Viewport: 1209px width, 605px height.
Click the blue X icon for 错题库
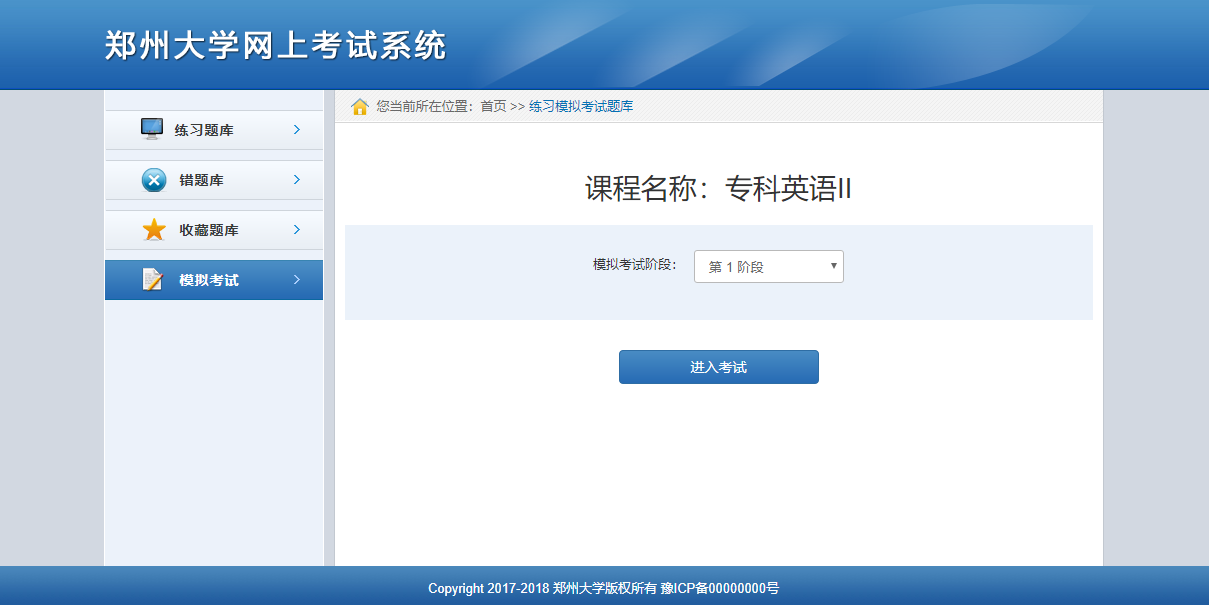click(154, 180)
